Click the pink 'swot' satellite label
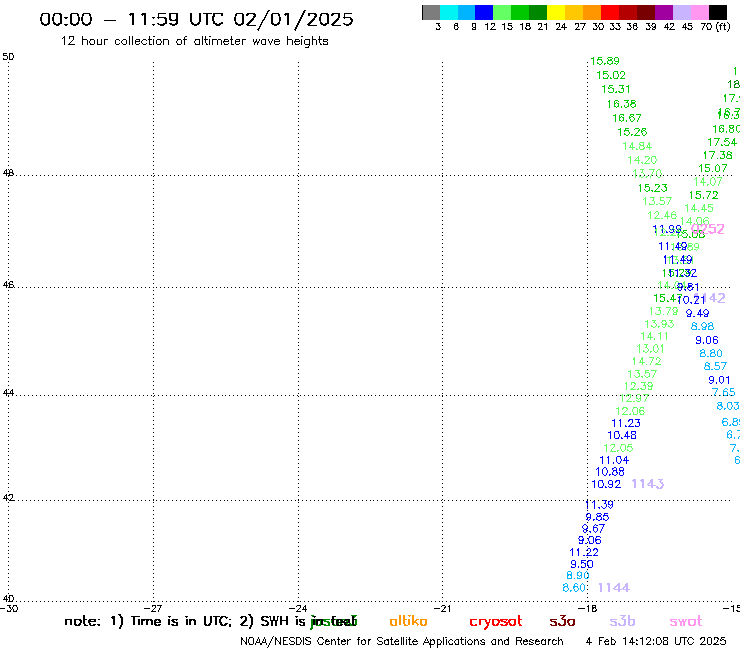This screenshot has width=740, height=650. tap(686, 621)
